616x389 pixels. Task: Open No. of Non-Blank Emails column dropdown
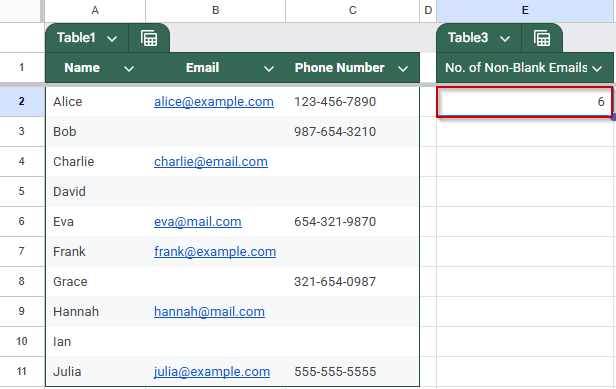point(597,69)
